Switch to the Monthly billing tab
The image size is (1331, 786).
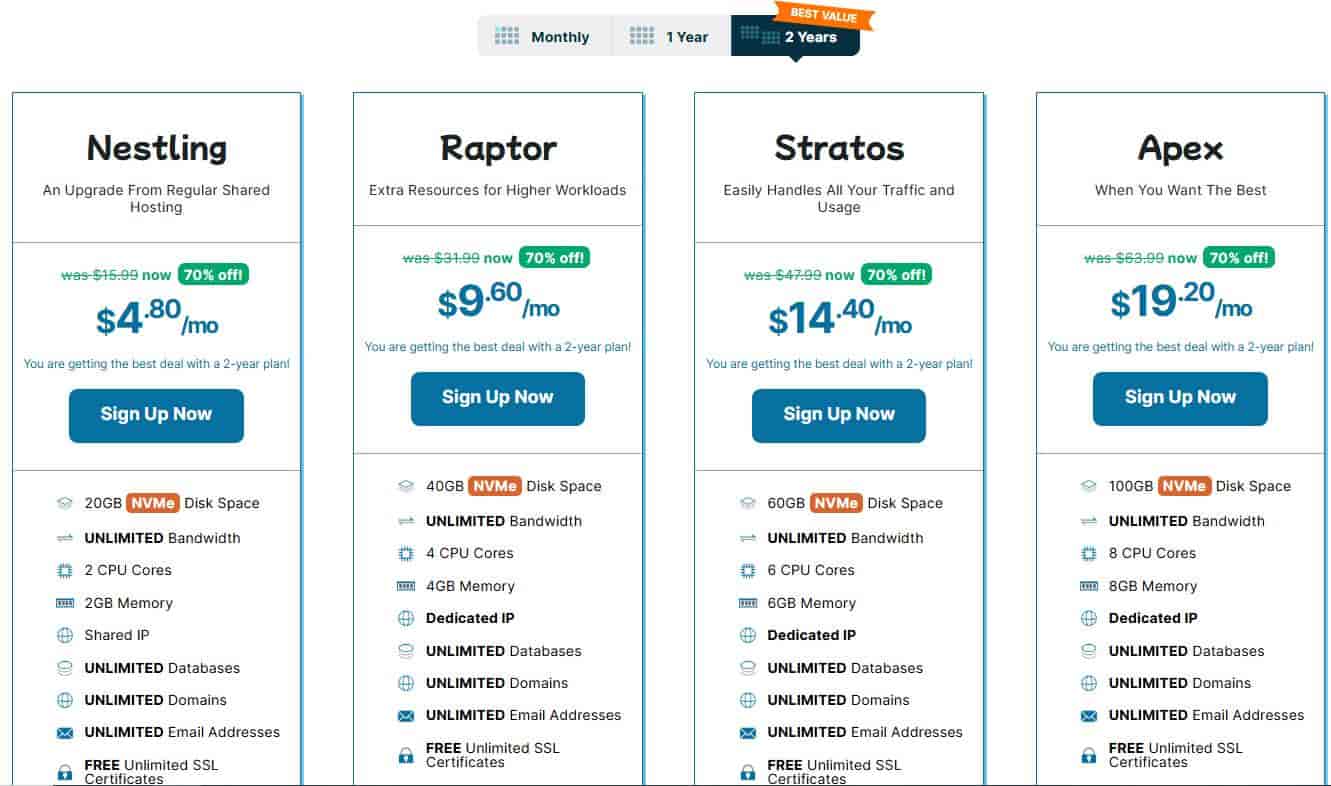click(544, 37)
